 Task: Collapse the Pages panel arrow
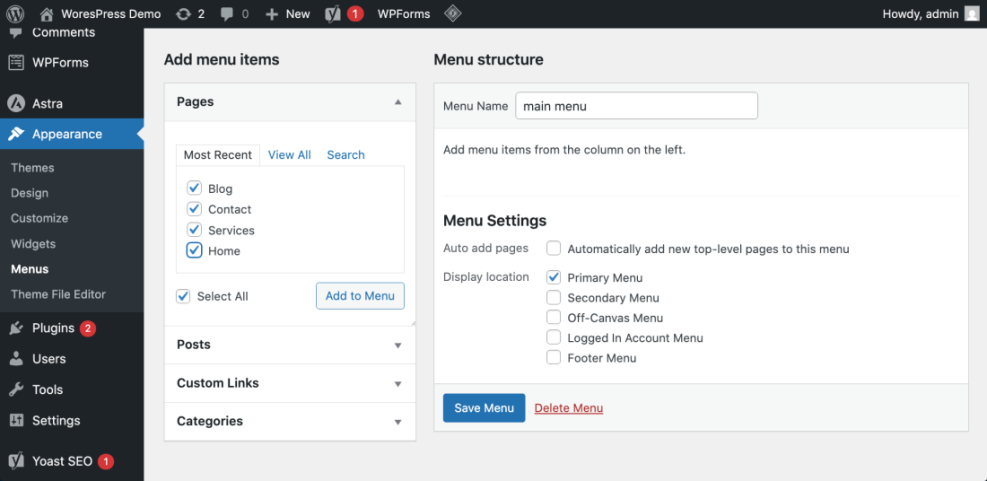pyautogui.click(x=398, y=101)
